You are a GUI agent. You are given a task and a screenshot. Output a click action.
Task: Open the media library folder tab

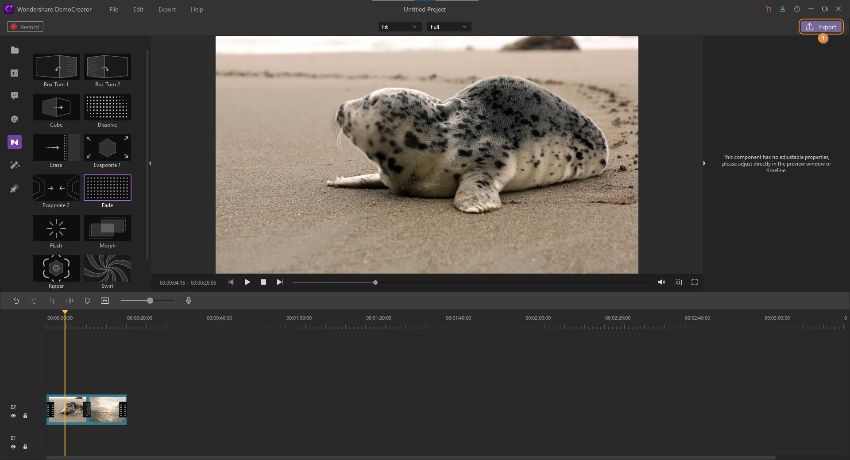pos(15,50)
